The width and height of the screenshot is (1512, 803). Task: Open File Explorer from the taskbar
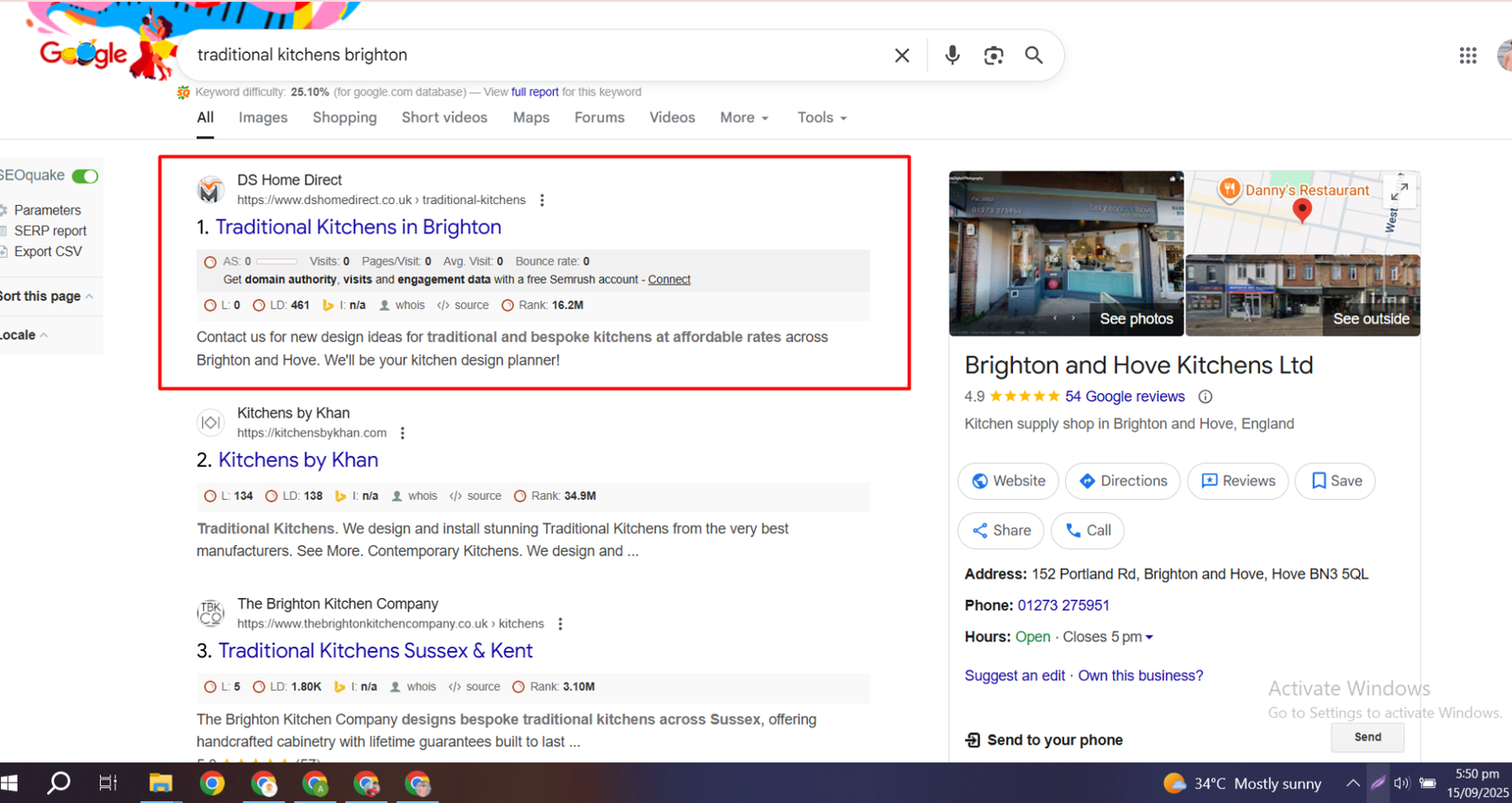point(161,783)
